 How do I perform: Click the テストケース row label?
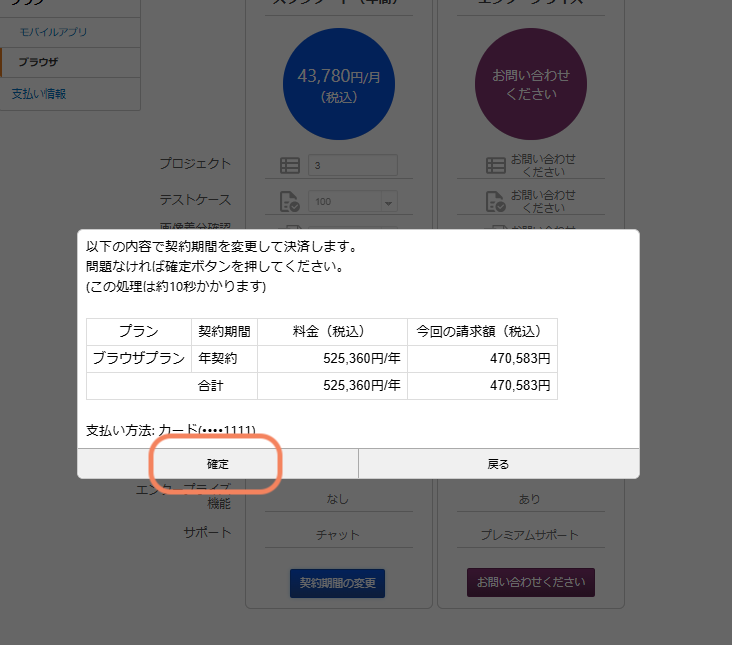point(195,200)
